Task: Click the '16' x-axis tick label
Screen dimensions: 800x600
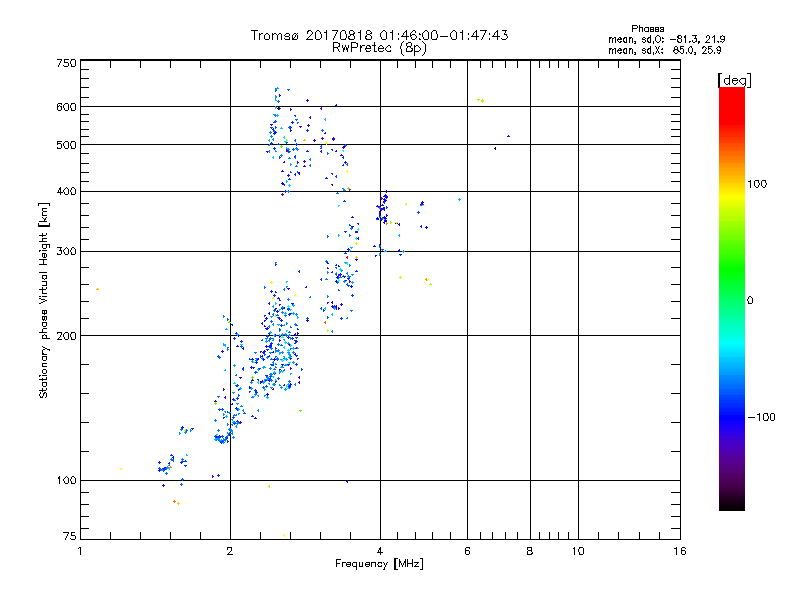Action: tap(680, 551)
